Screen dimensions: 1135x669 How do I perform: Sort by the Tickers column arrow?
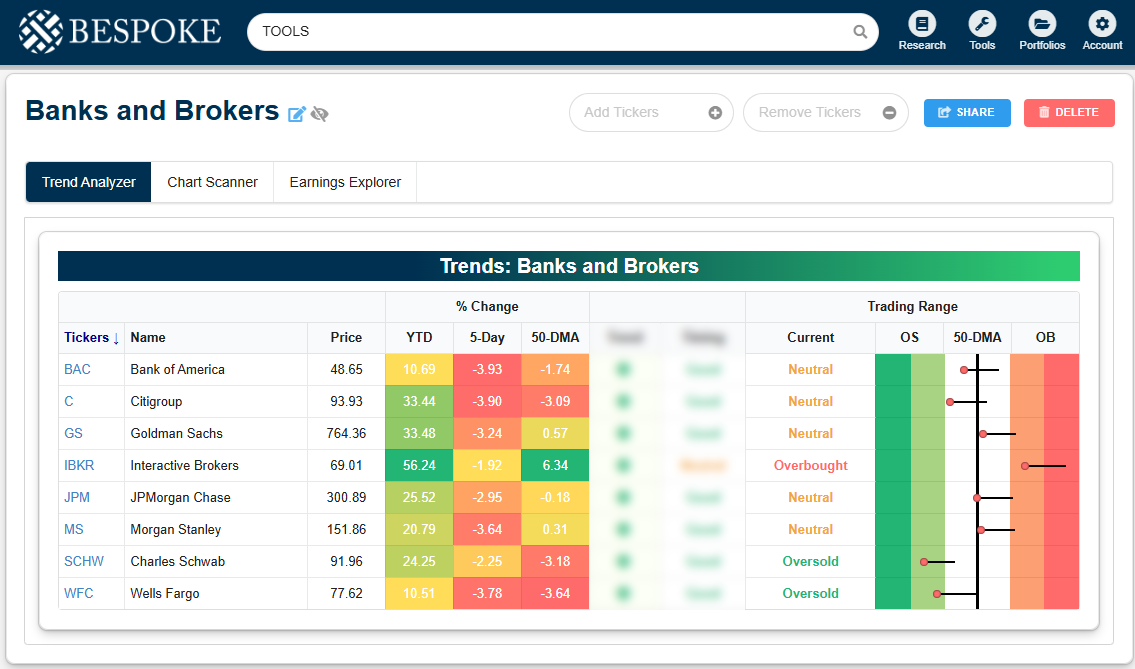click(x=116, y=338)
